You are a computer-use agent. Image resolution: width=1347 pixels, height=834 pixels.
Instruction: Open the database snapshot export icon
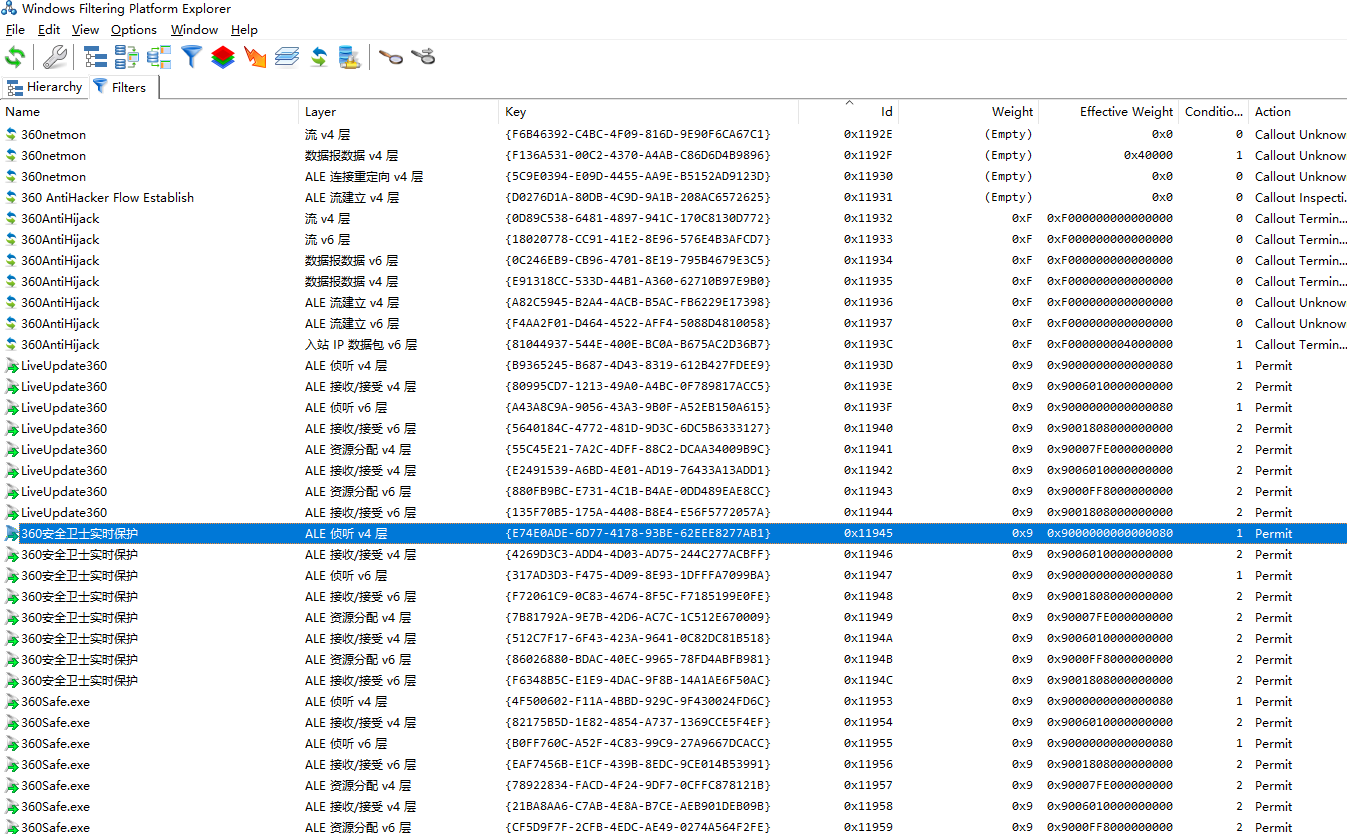click(349, 57)
